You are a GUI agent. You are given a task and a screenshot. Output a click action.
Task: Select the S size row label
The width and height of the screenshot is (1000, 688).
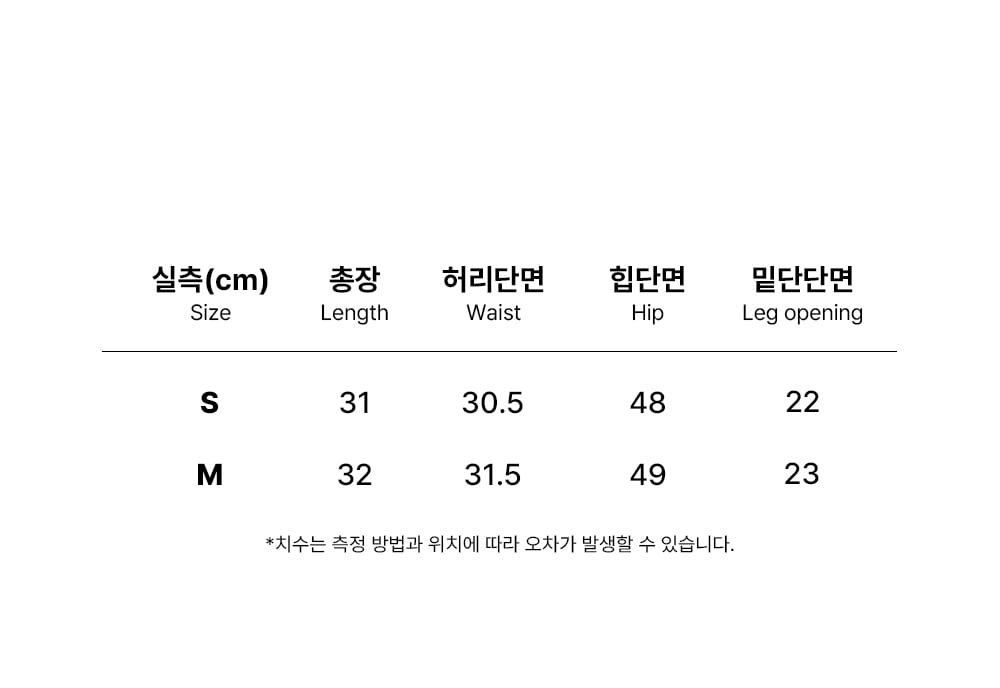coord(209,403)
